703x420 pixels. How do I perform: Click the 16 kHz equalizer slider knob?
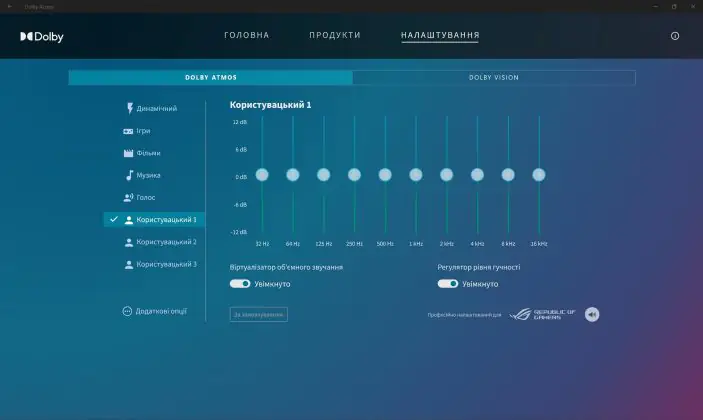539,175
